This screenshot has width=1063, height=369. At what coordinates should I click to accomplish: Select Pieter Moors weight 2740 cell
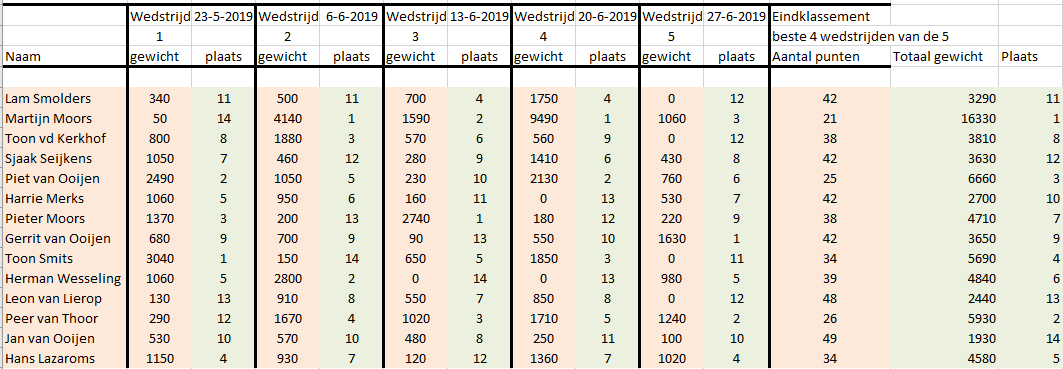pos(416,218)
